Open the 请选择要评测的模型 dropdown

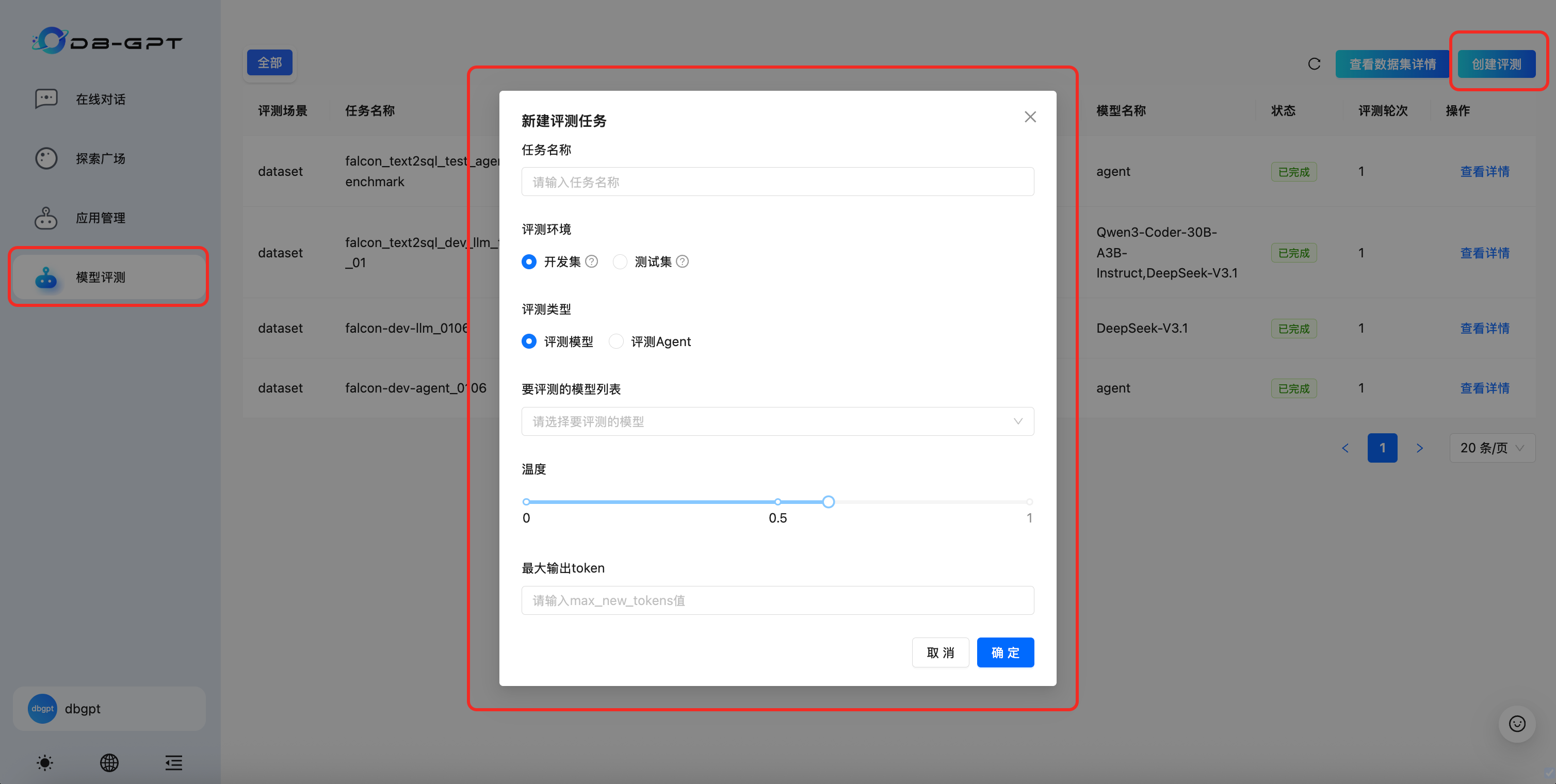[x=777, y=421]
